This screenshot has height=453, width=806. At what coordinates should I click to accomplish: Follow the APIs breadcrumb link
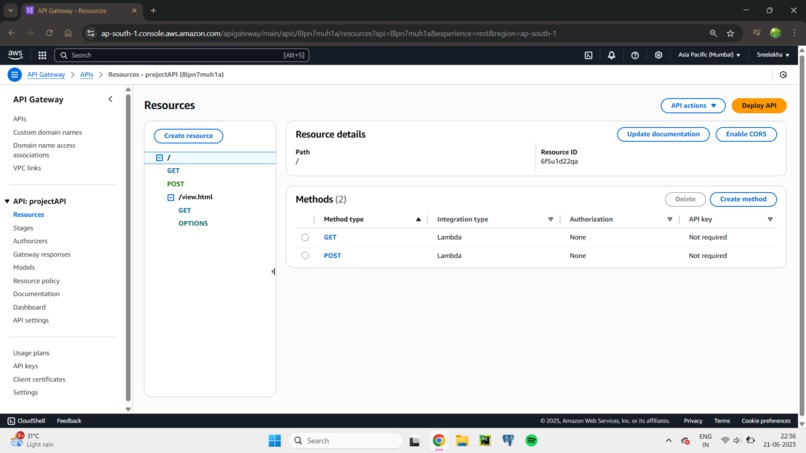tap(86, 75)
